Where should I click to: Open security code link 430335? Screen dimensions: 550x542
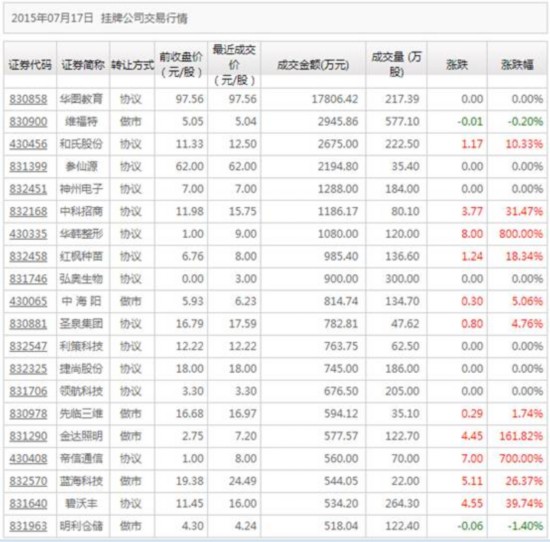point(28,234)
